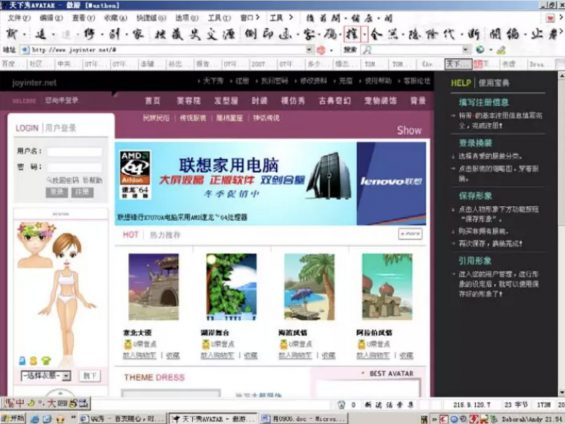Open the castle gate background thumbnail
The height and width of the screenshot is (424, 565).
[x=154, y=287]
